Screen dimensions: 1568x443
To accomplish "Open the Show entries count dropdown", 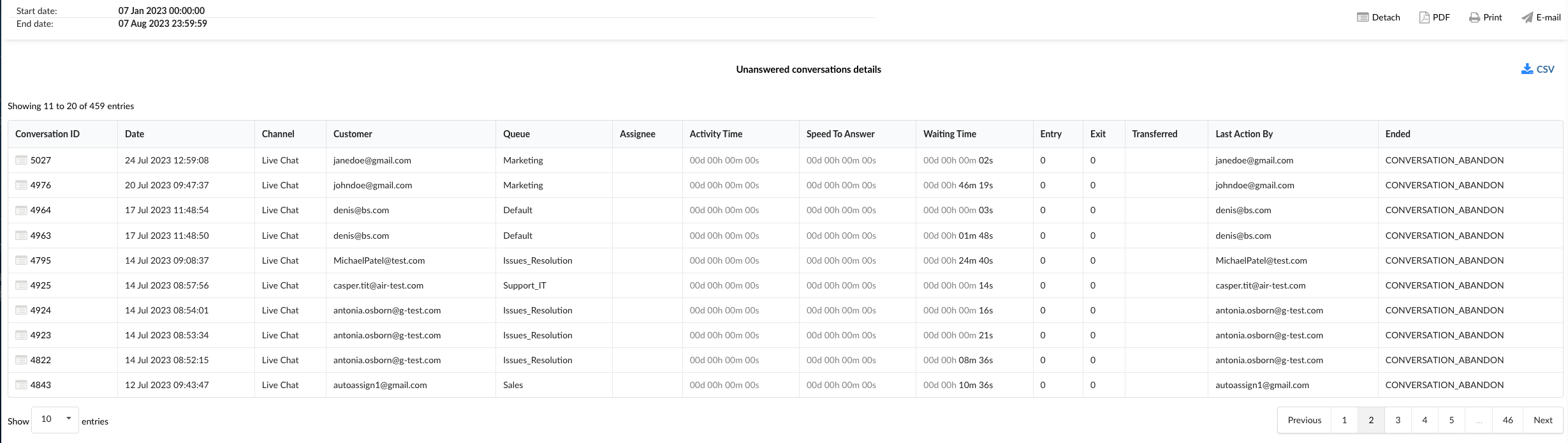I will tap(55, 419).
